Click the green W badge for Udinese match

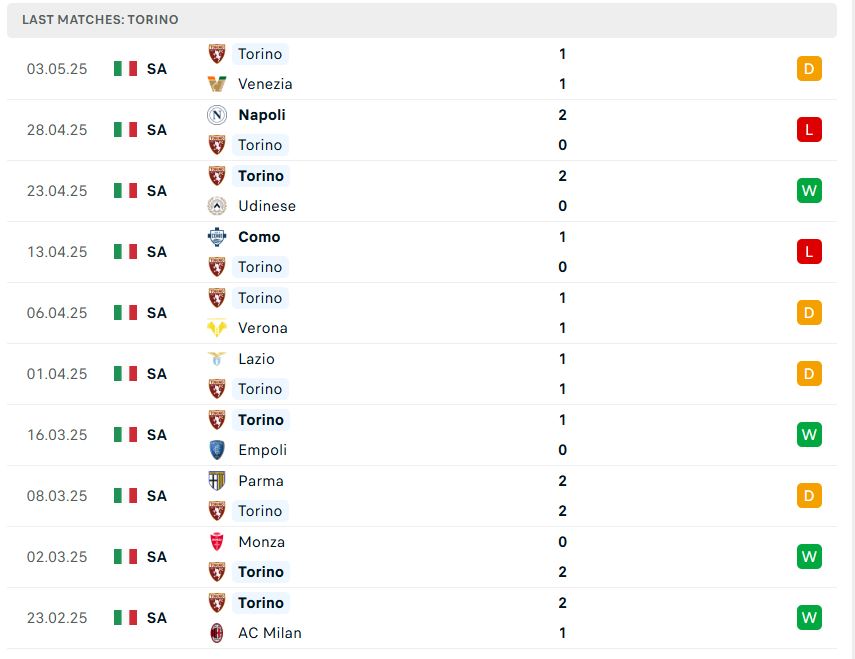pos(809,191)
